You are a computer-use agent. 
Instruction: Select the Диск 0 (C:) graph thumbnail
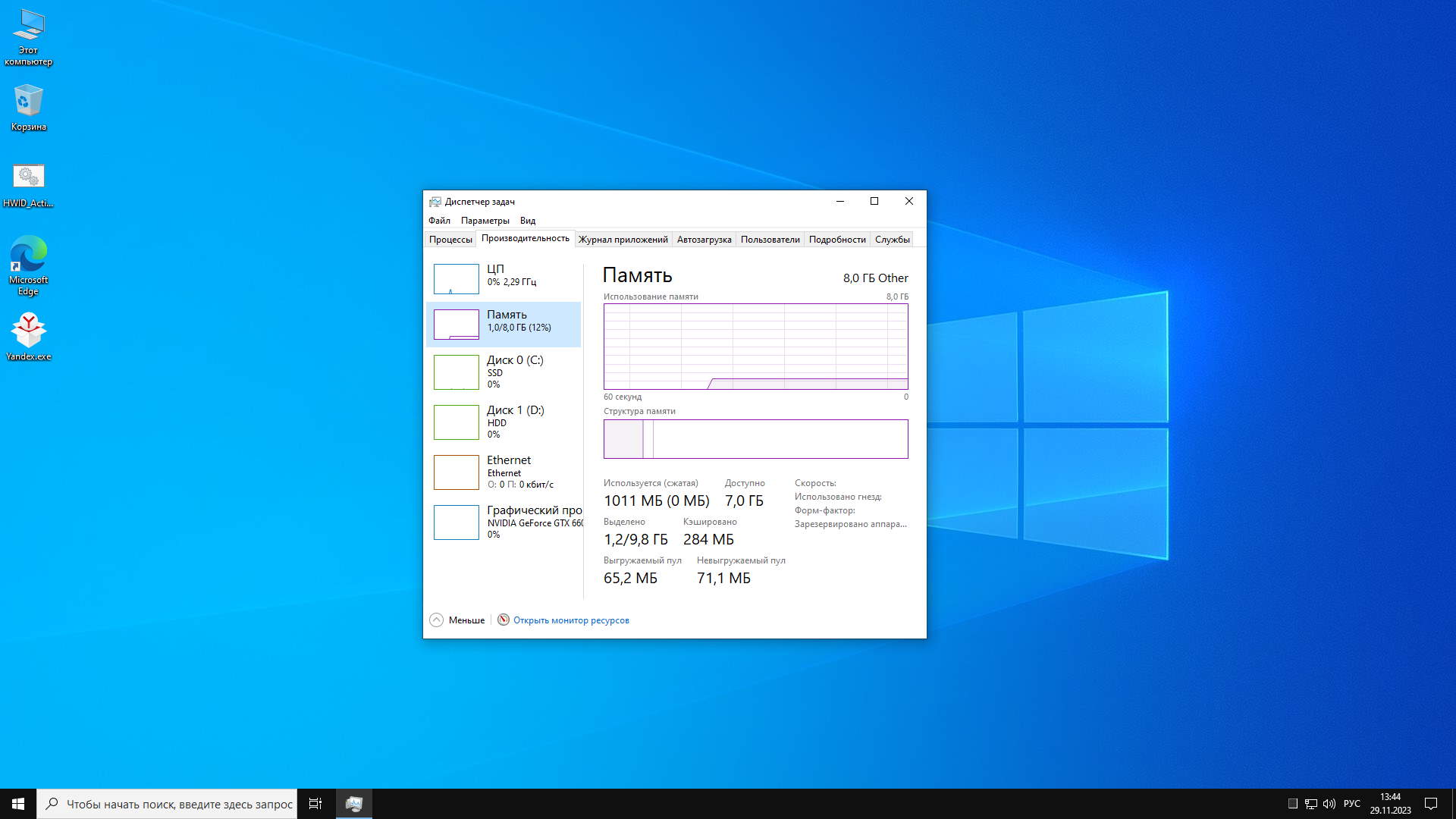(456, 372)
